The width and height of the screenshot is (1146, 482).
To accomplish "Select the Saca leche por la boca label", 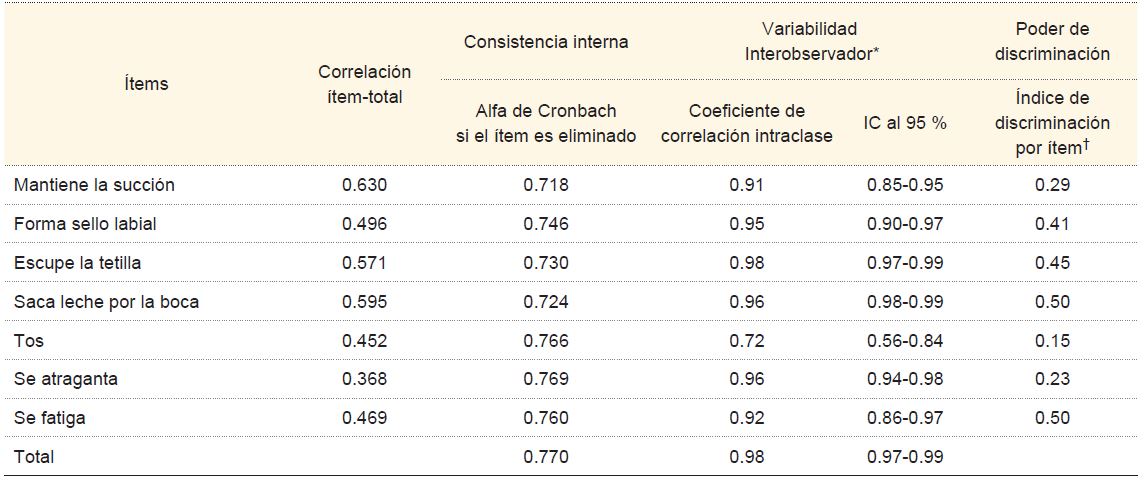I will point(106,301).
